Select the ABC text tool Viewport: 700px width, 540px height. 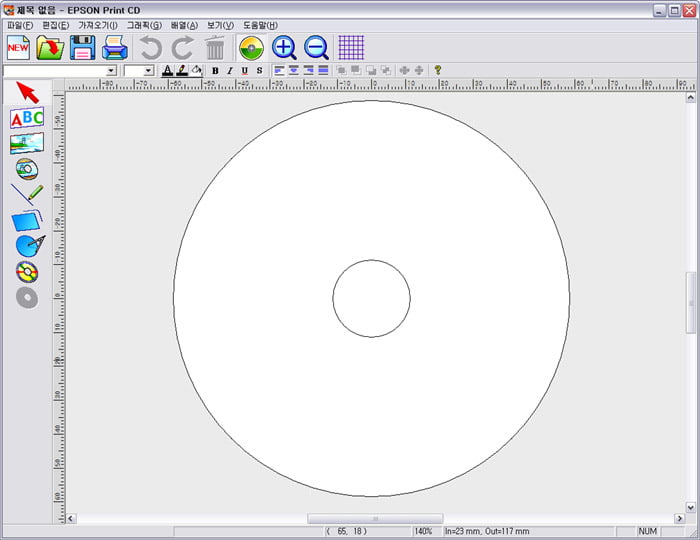coord(27,118)
